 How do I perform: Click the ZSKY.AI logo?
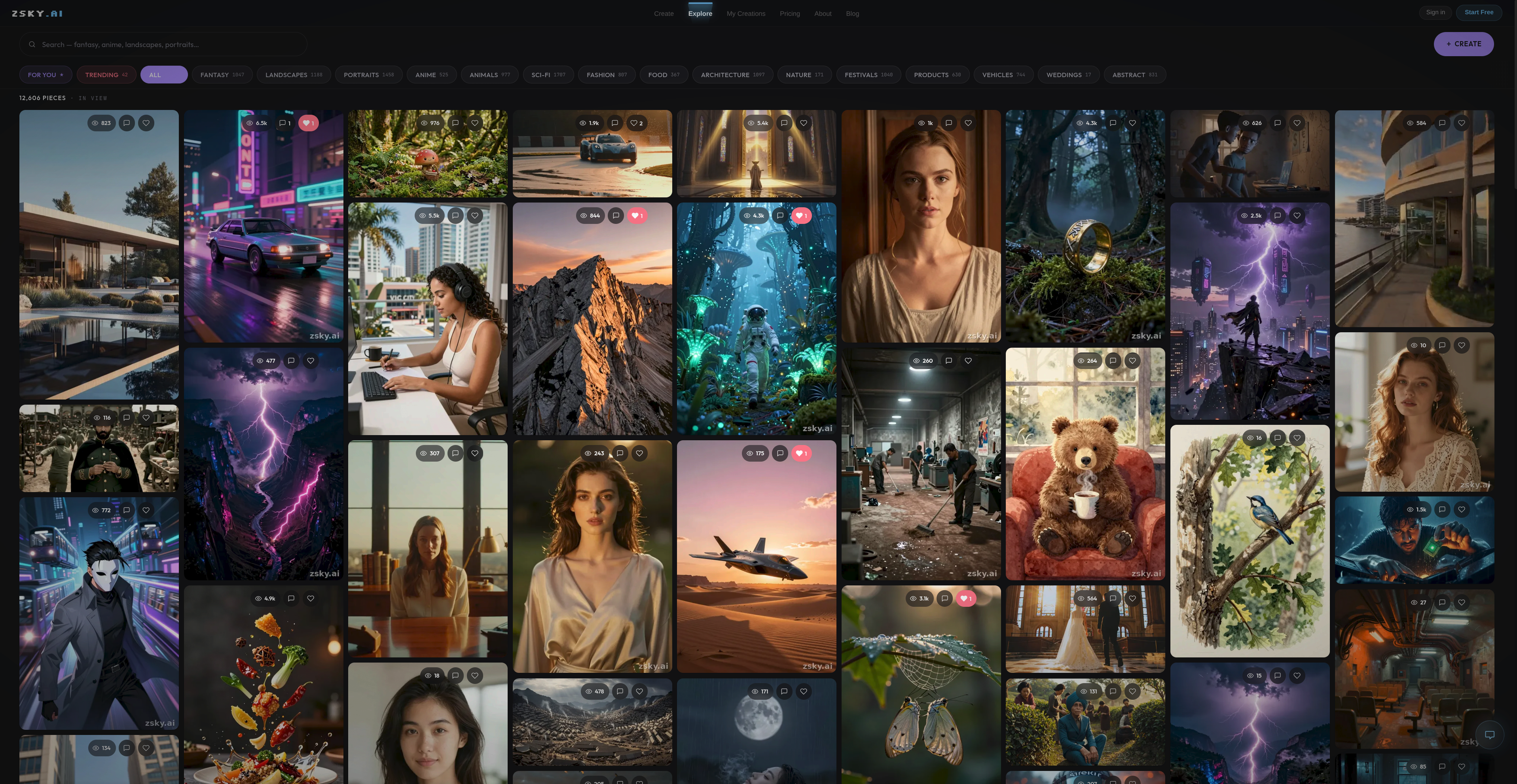(x=37, y=12)
